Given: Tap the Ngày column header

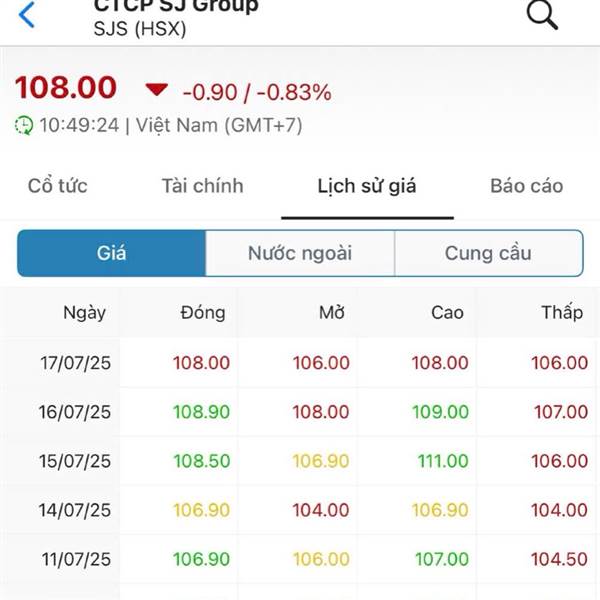Looking at the screenshot, I should click(x=85, y=313).
